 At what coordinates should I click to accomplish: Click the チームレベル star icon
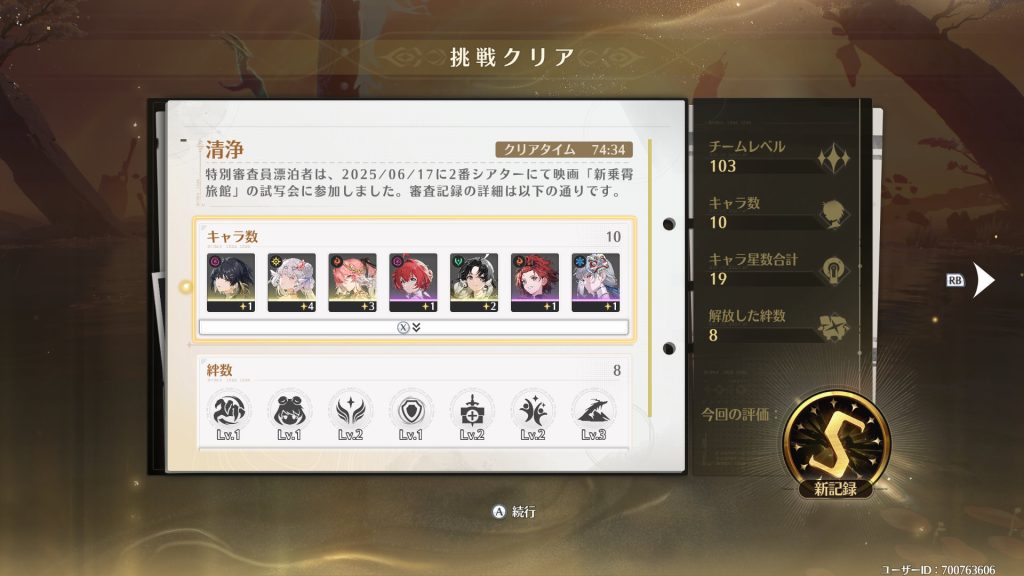click(833, 158)
